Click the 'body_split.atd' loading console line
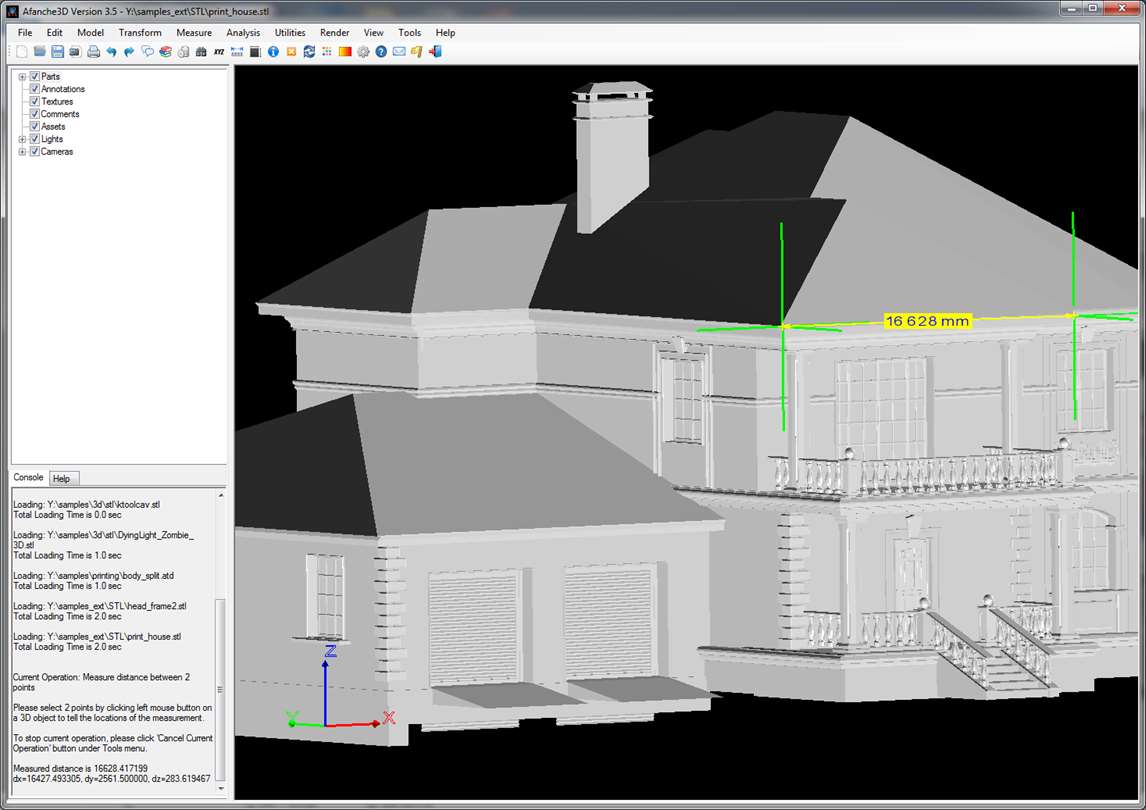Screen dimensions: 1146x810 pos(94,575)
